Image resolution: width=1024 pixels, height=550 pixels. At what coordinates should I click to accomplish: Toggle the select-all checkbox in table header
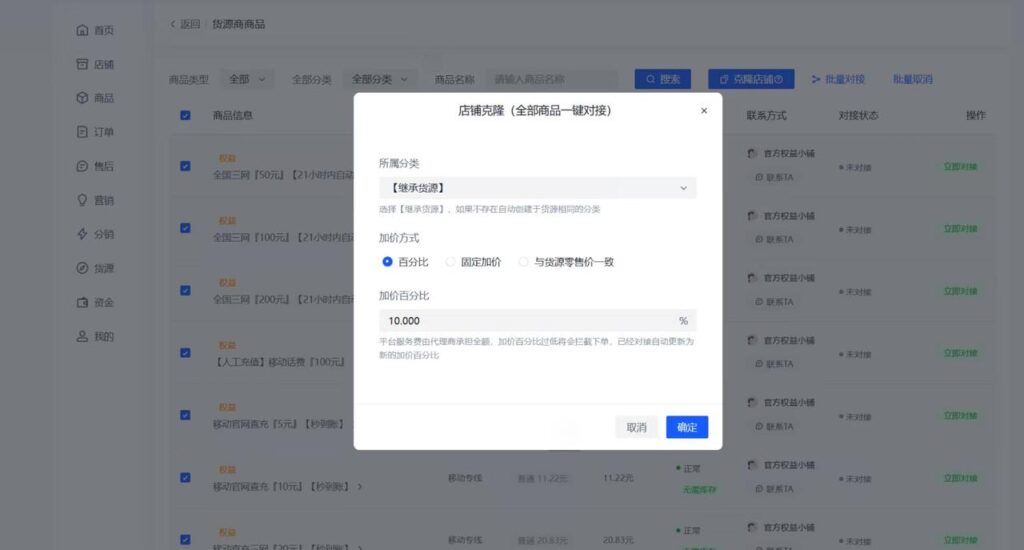(x=185, y=116)
